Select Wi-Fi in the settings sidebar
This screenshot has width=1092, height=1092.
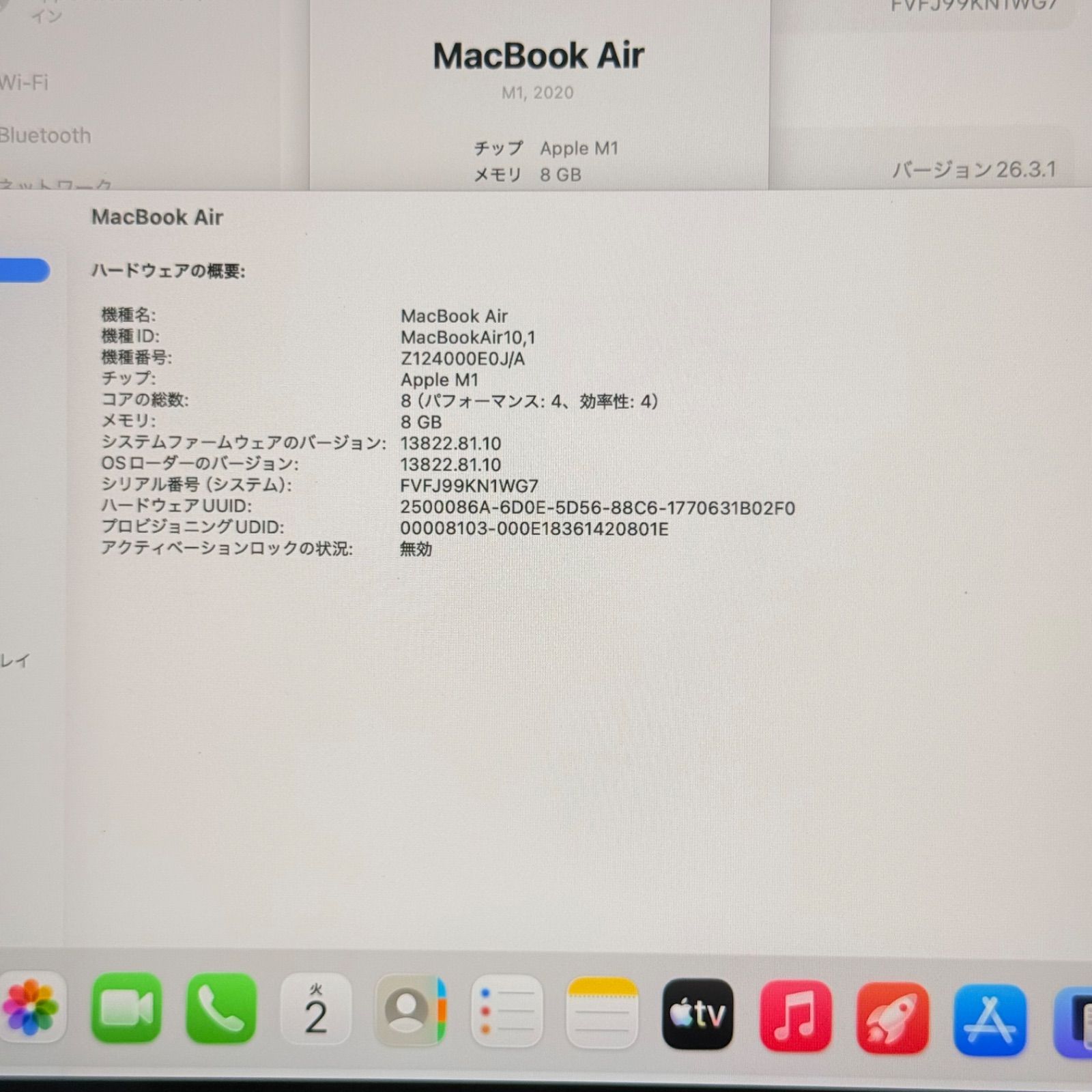(x=24, y=83)
